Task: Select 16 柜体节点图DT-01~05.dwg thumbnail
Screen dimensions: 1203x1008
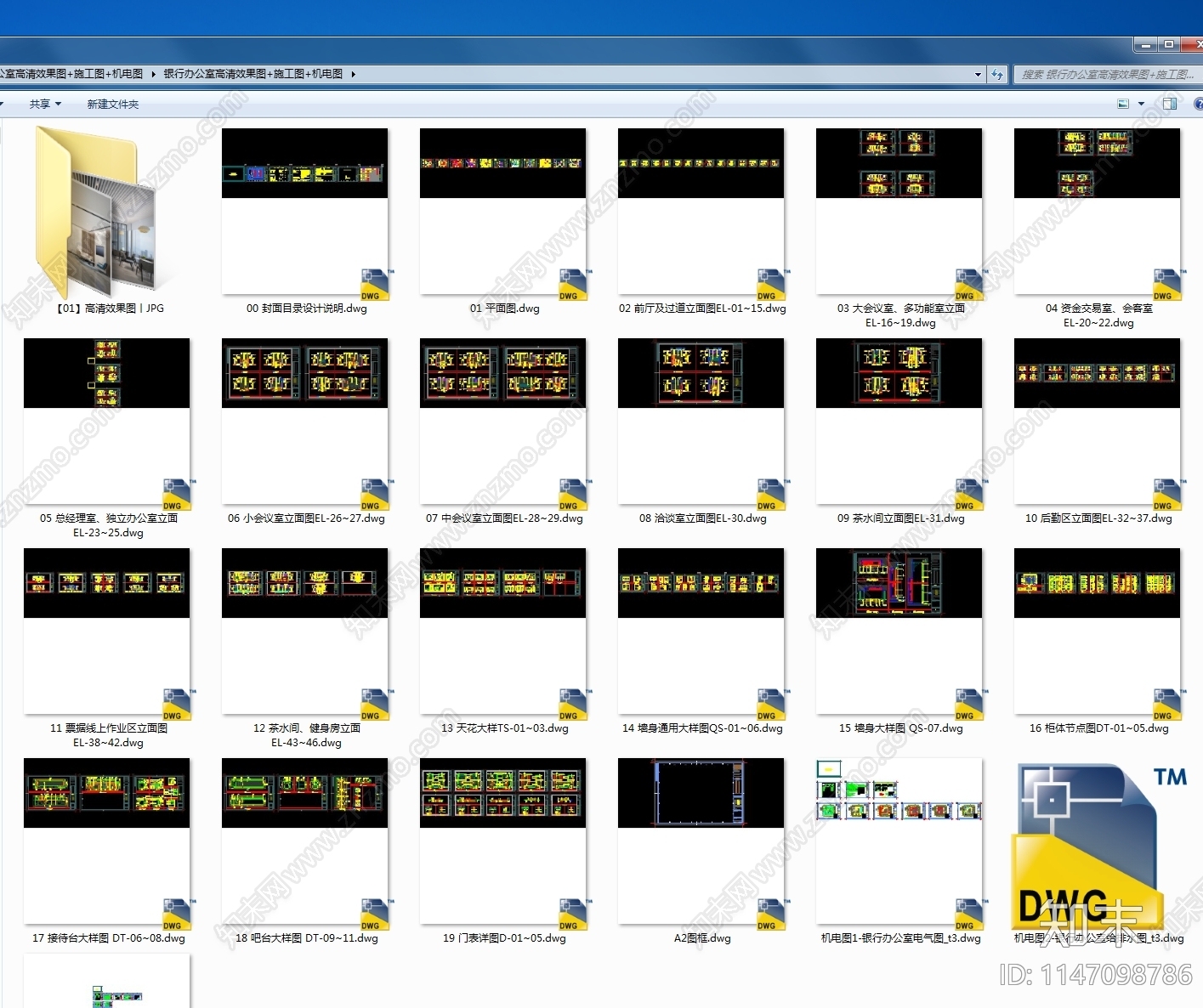Action: tap(1097, 631)
